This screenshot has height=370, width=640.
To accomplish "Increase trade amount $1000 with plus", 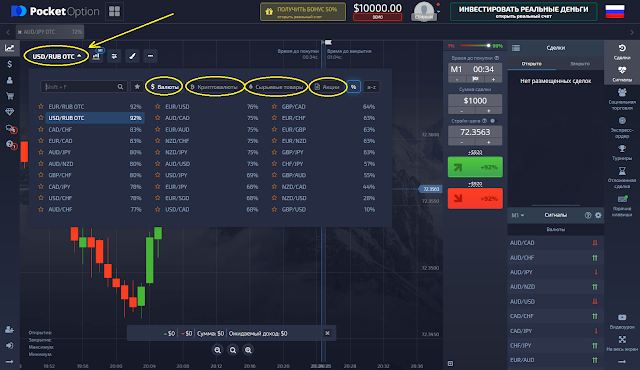I will tap(489, 111).
